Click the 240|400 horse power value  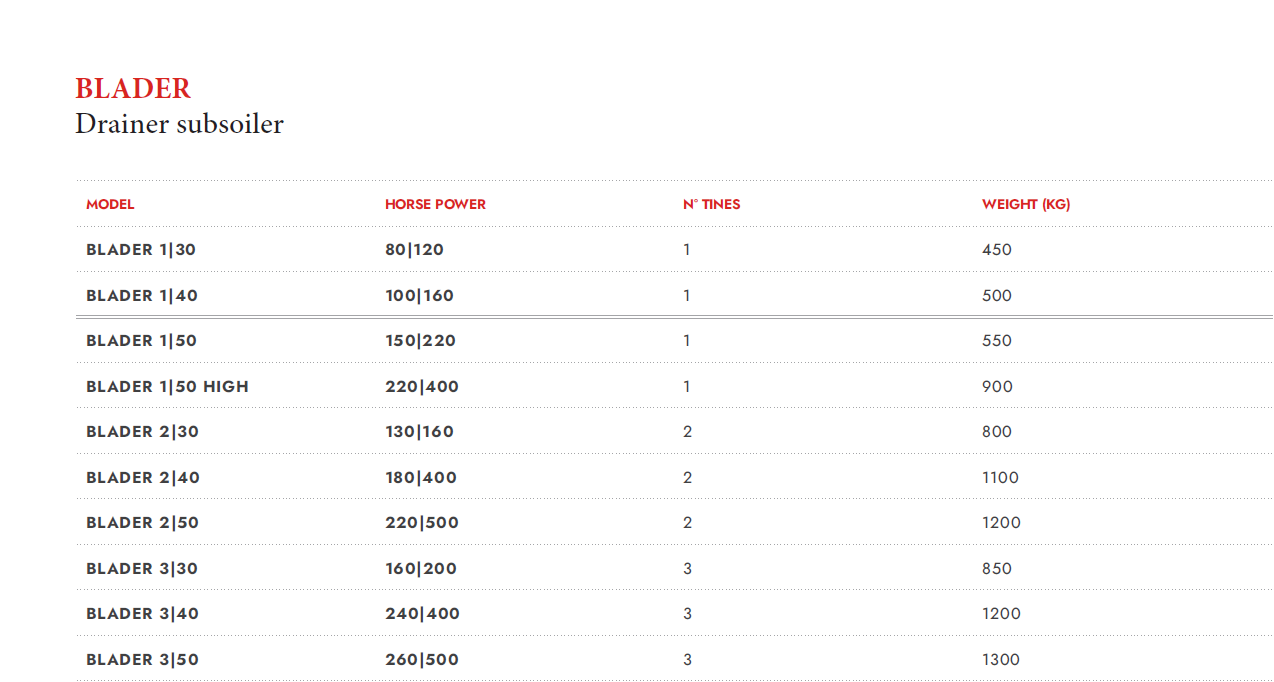tap(422, 614)
